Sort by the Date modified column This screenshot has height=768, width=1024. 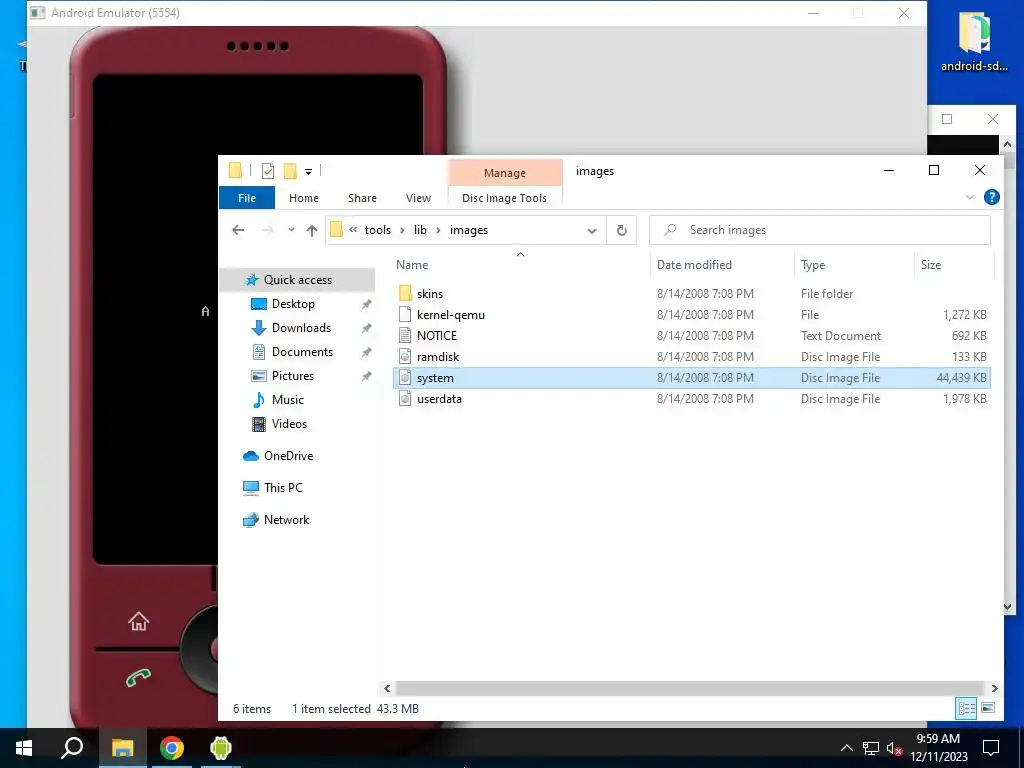[694, 264]
